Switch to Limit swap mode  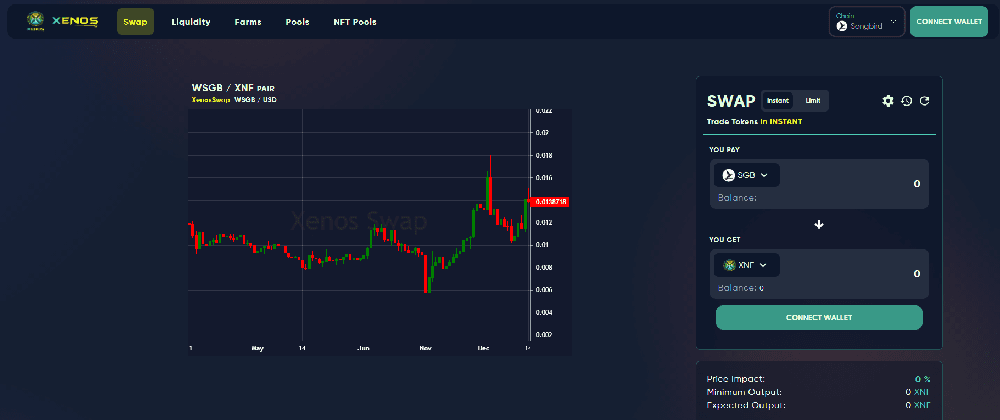(812, 101)
